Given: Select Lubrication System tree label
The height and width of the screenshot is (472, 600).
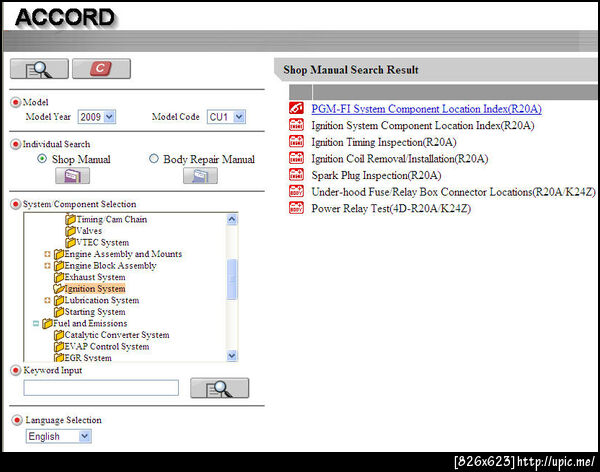Looking at the screenshot, I should coord(102,301).
